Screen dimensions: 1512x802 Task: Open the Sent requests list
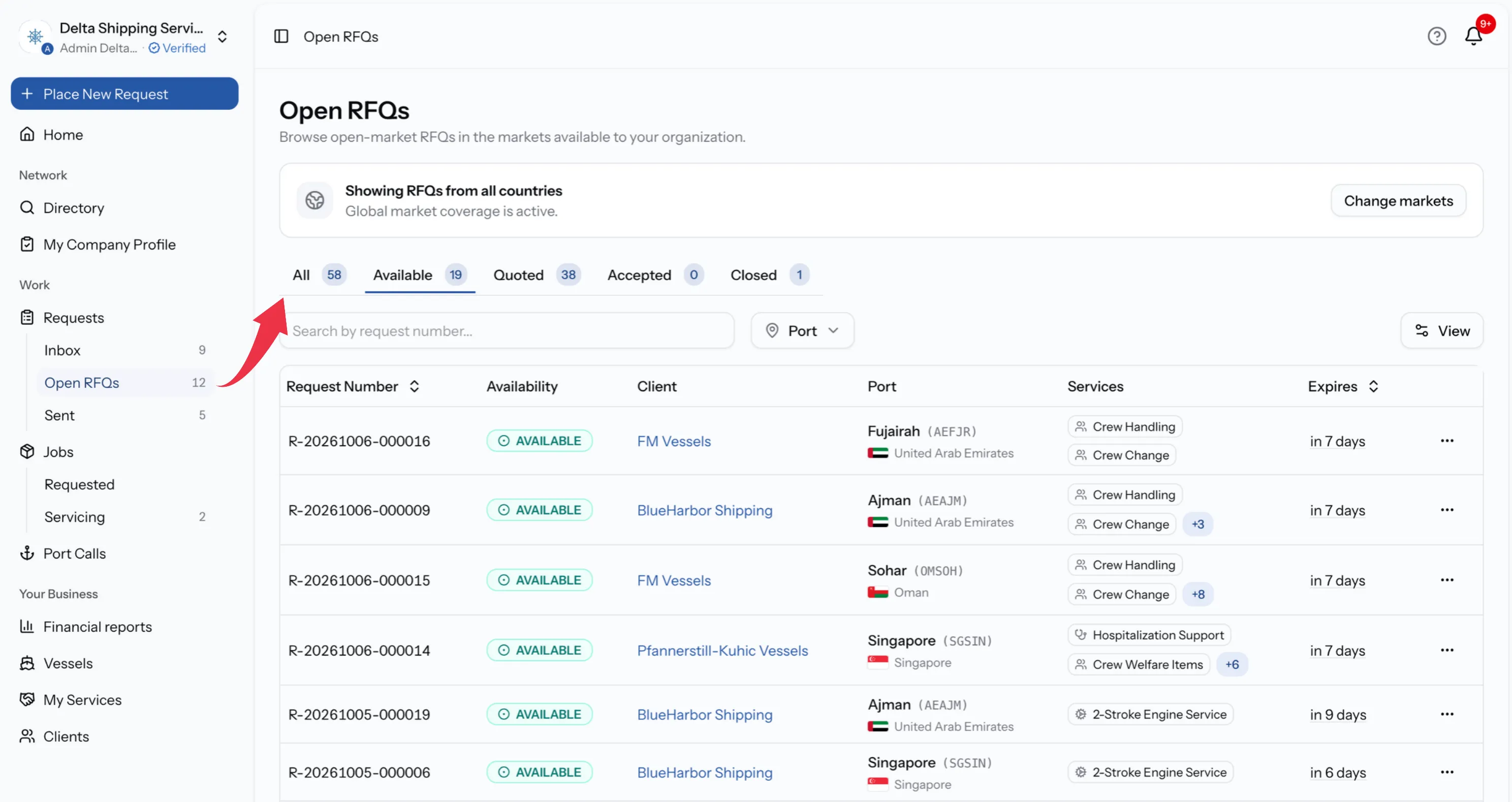124,415
